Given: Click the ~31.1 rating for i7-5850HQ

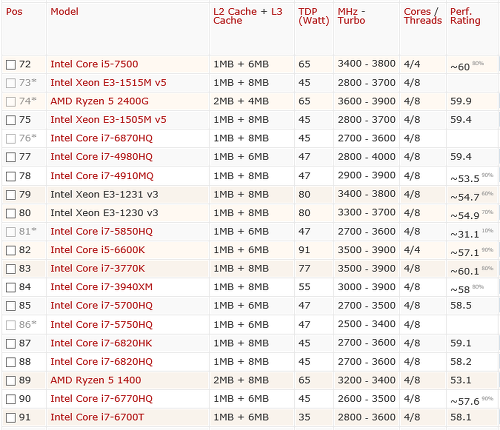Looking at the screenshot, I should (x=465, y=234).
